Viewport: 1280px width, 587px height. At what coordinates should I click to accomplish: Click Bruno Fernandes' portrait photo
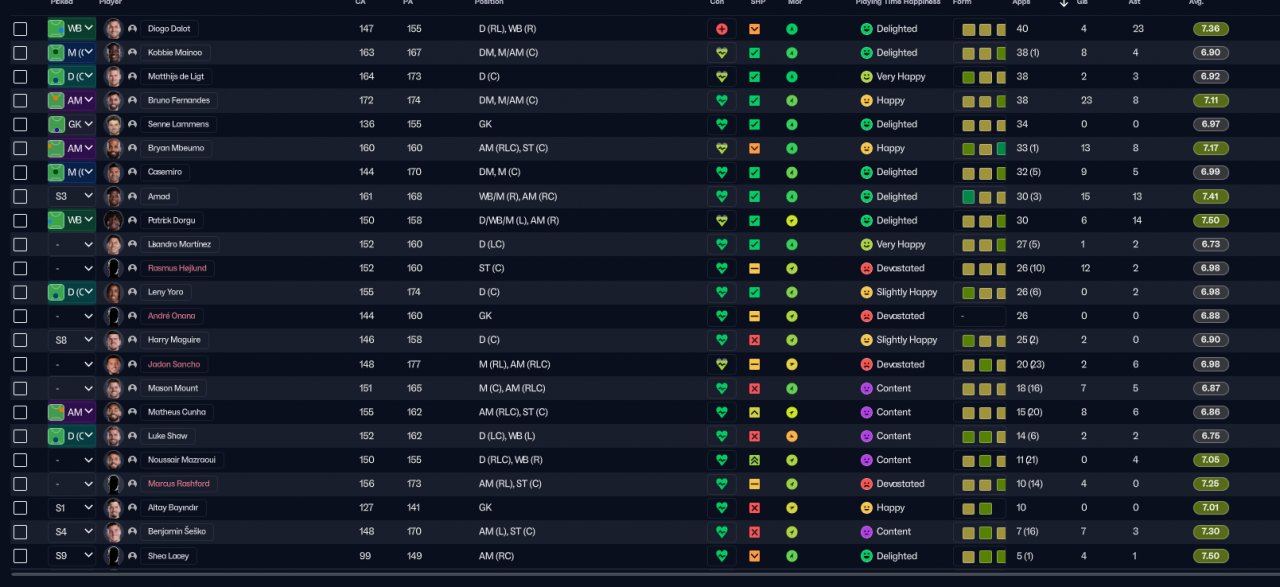pyautogui.click(x=113, y=101)
